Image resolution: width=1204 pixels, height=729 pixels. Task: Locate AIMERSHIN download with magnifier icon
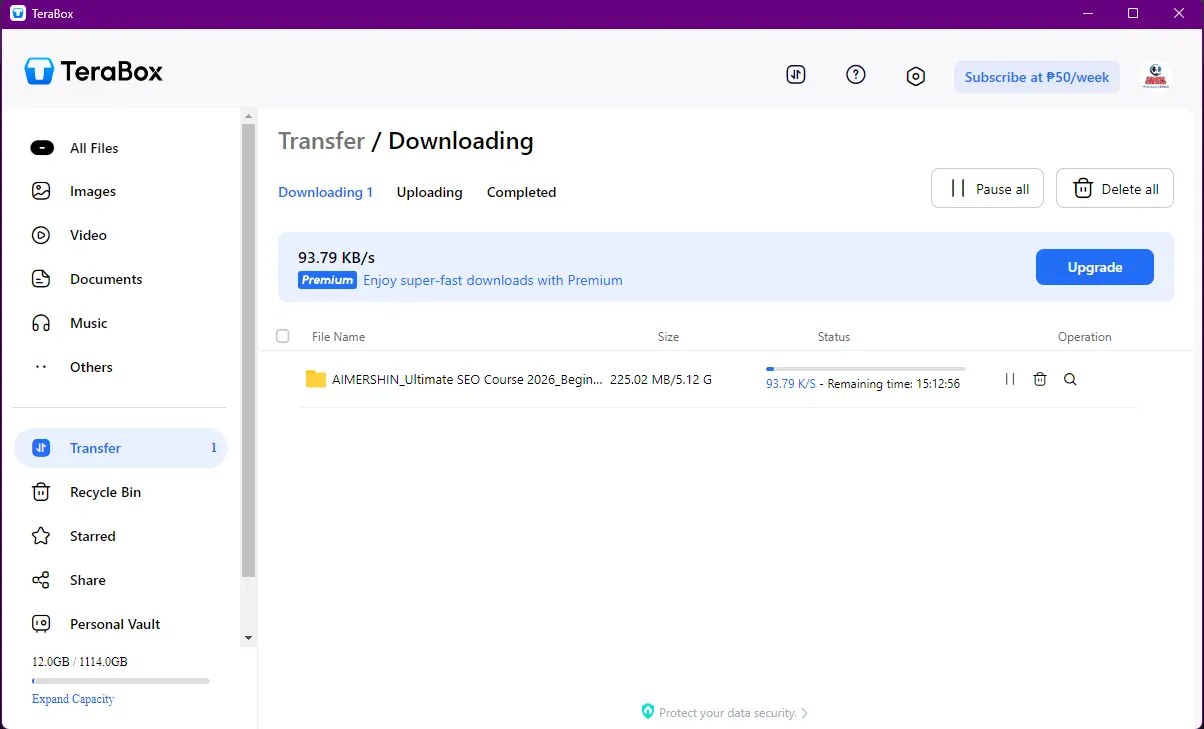click(1070, 379)
